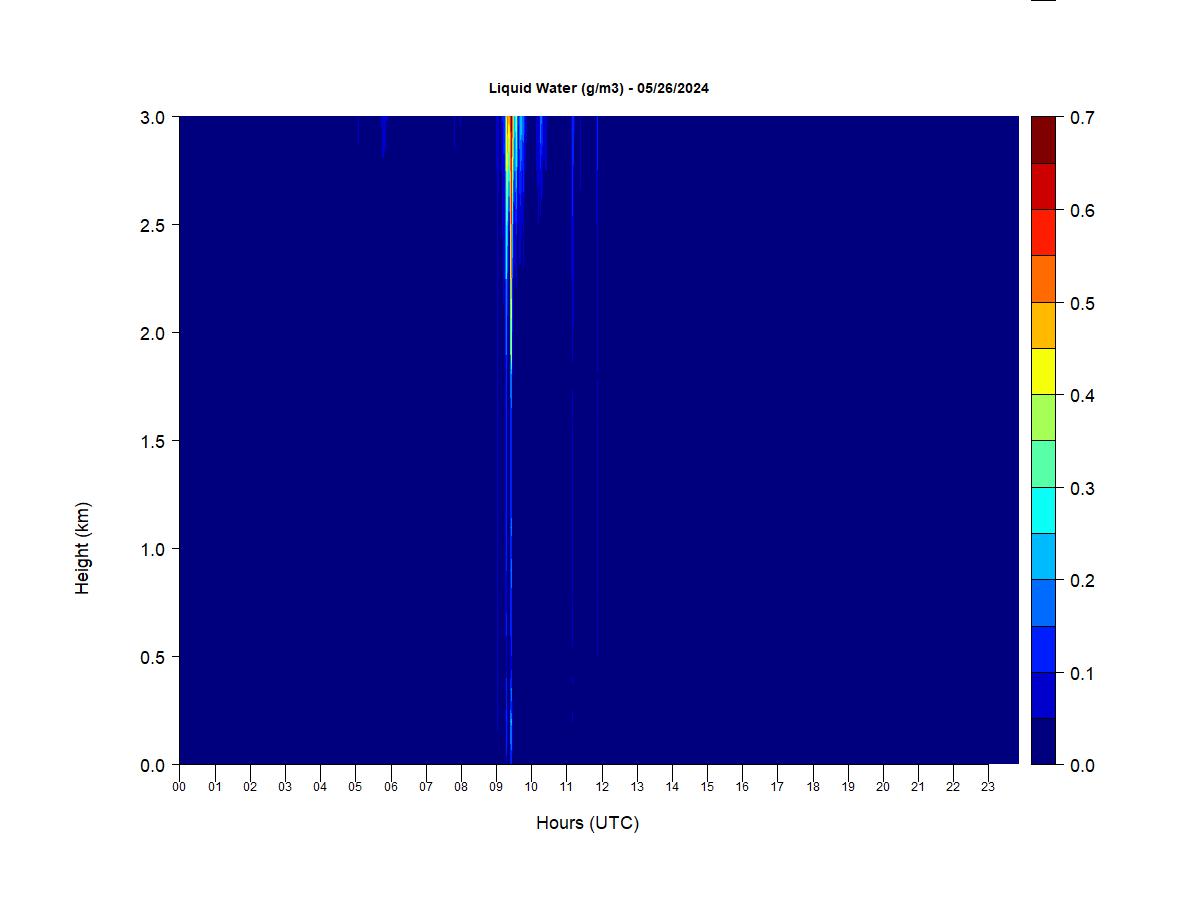This screenshot has height=900, width=1200.
Task: Click the Height (km) axis label
Action: (82, 548)
